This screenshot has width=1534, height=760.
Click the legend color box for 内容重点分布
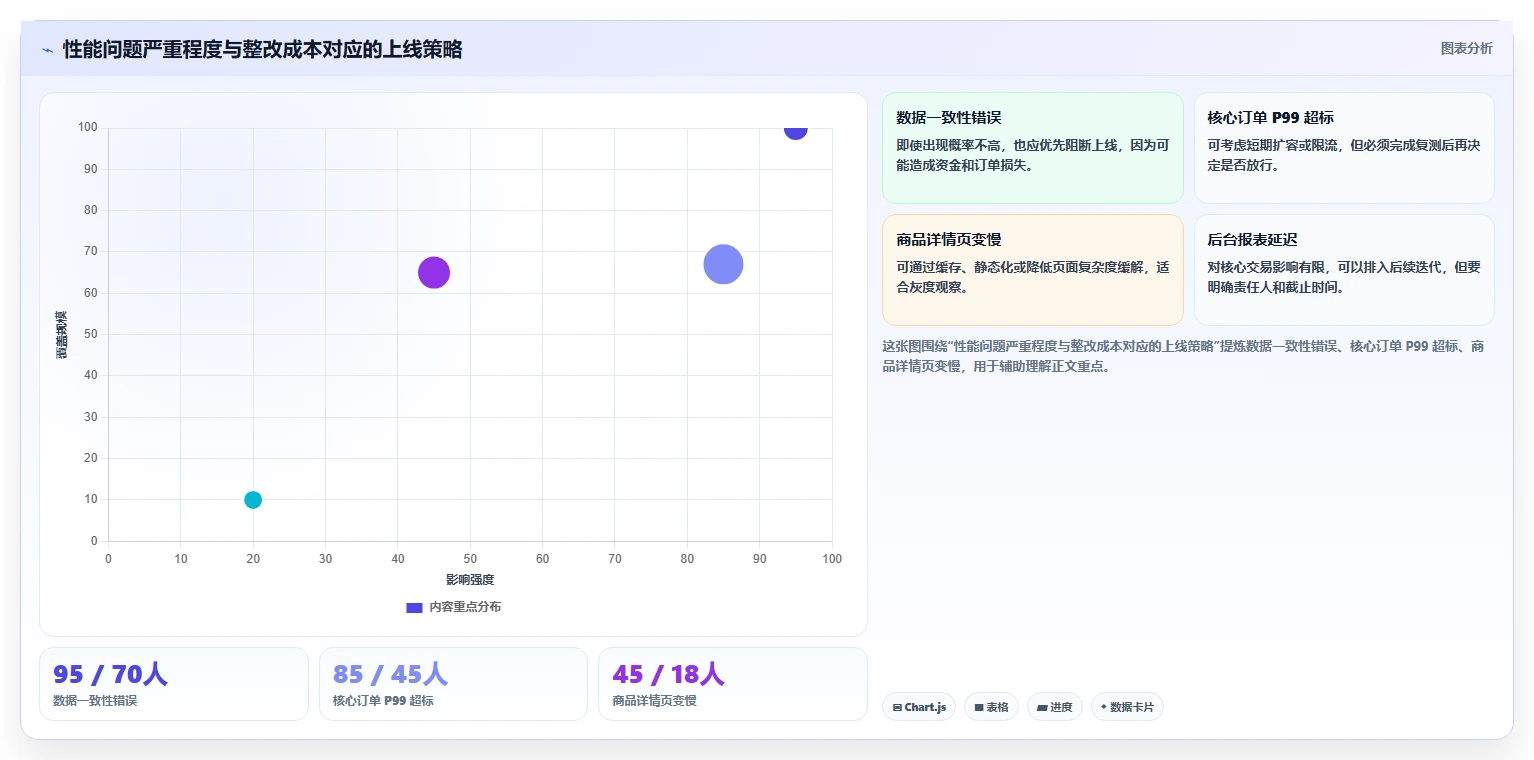pyautogui.click(x=414, y=607)
